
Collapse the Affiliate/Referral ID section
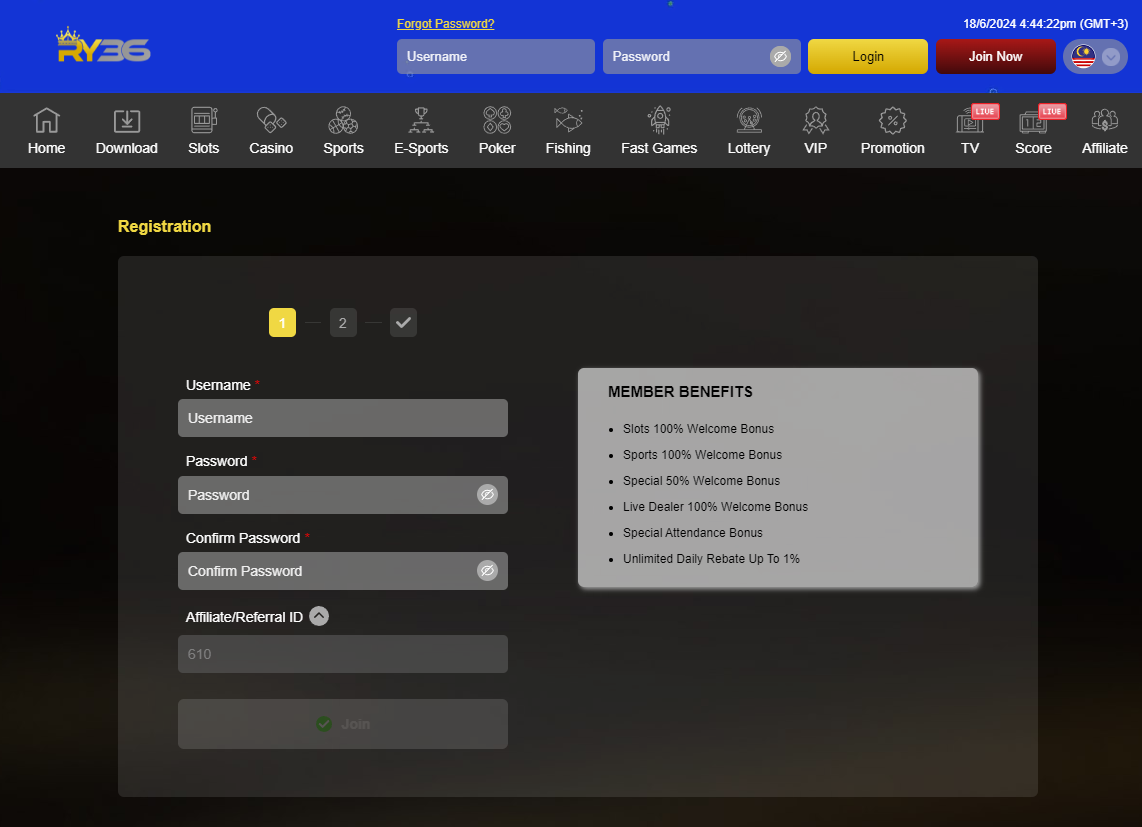[x=319, y=617]
